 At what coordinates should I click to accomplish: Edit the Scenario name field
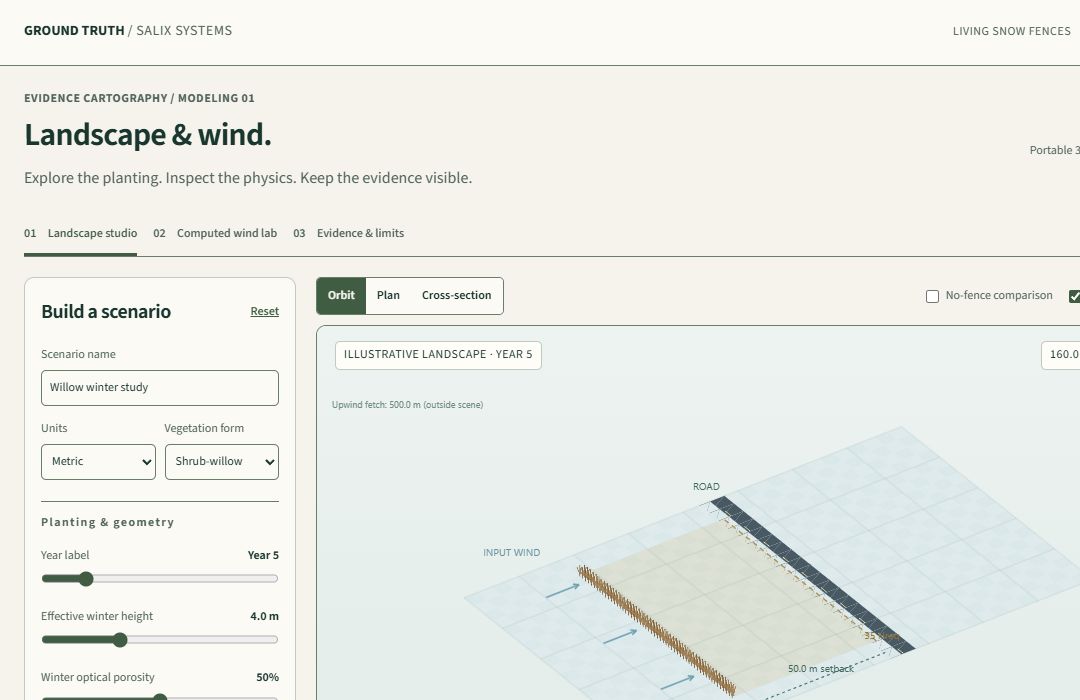click(x=160, y=388)
